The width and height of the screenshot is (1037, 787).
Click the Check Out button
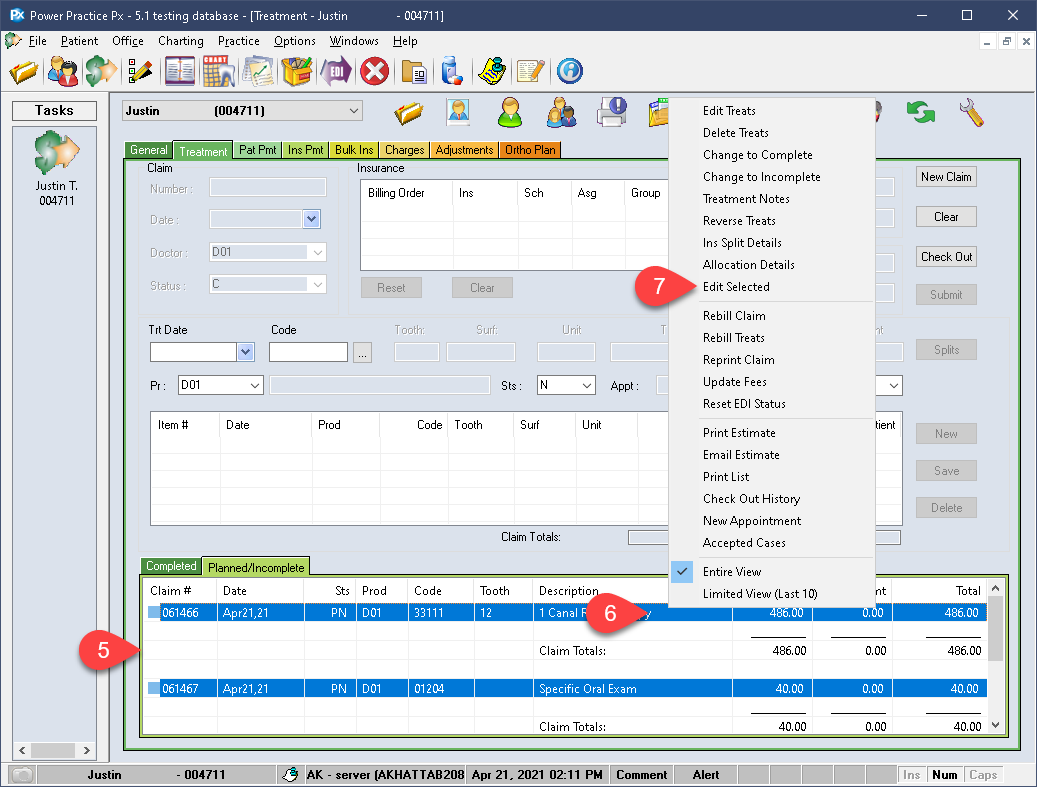click(x=946, y=257)
